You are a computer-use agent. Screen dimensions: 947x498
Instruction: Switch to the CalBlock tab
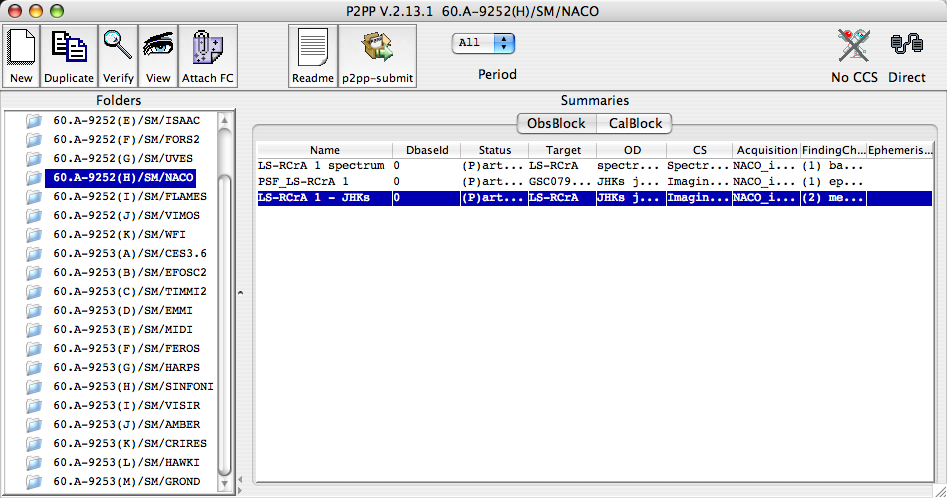click(x=635, y=123)
